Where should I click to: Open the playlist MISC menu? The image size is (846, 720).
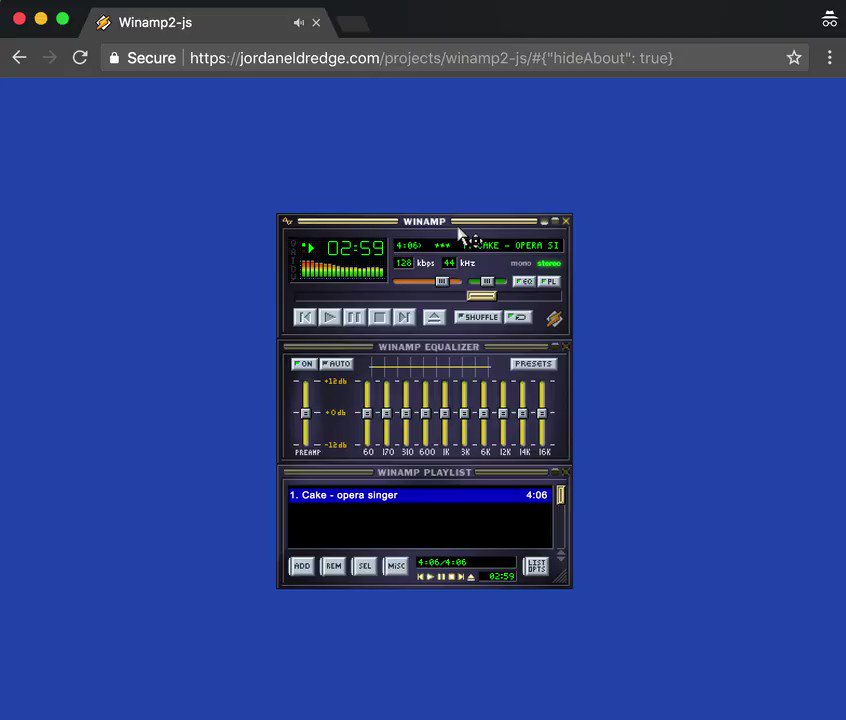click(396, 566)
